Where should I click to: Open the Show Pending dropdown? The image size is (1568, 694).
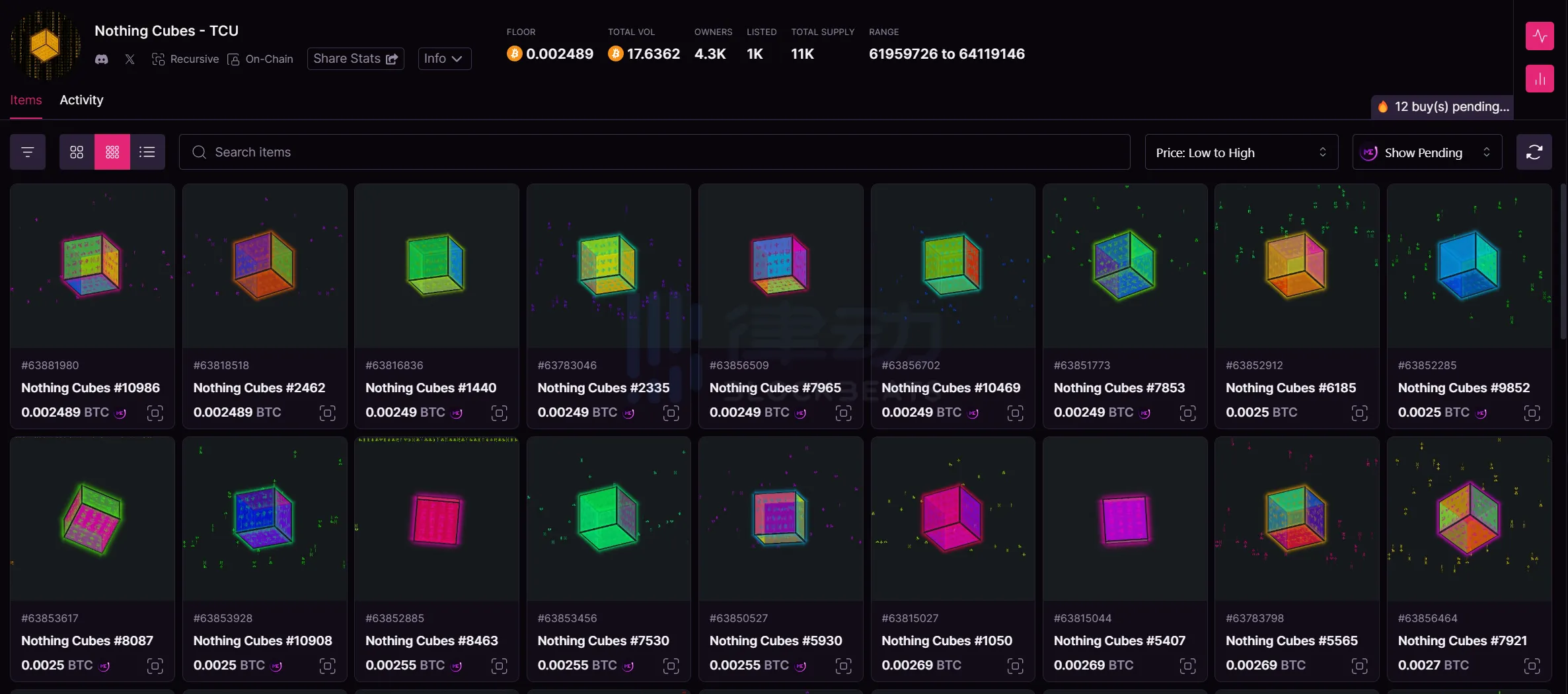[1427, 153]
